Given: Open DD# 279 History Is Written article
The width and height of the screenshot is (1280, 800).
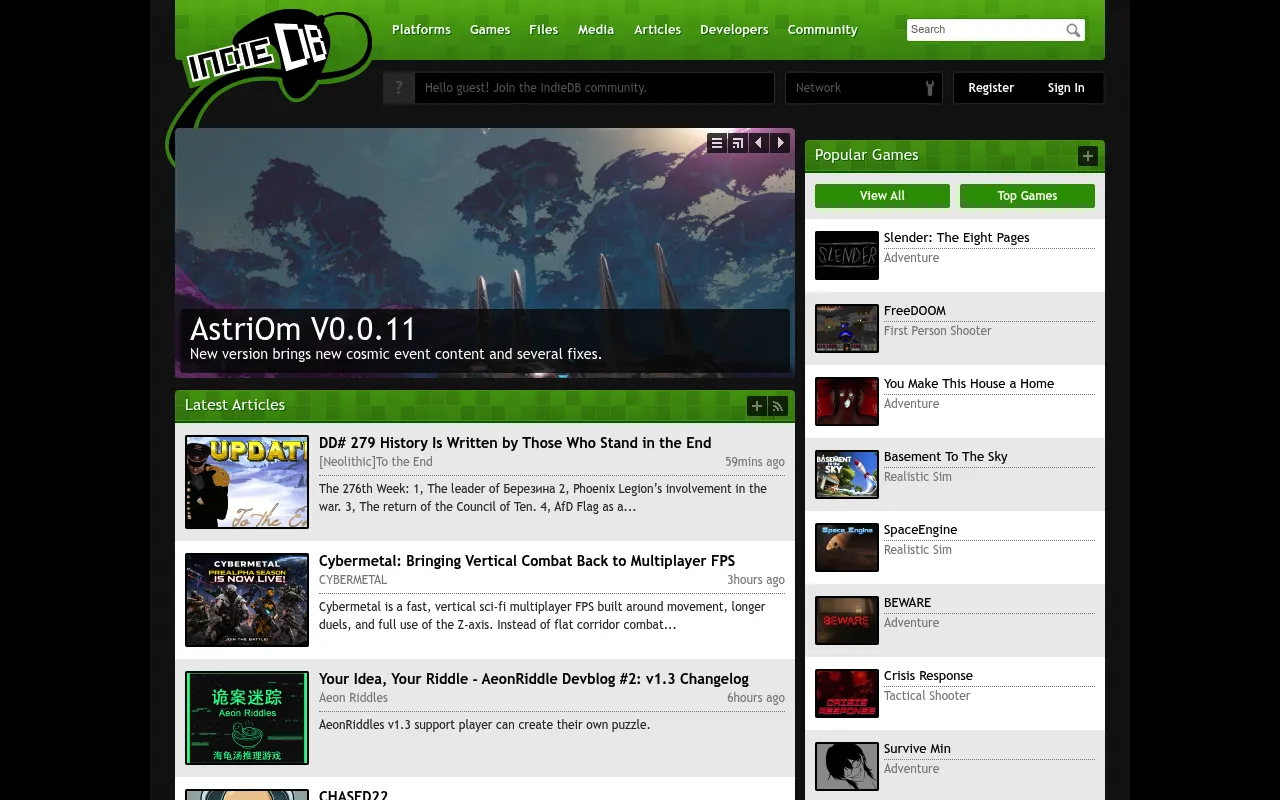Looking at the screenshot, I should [x=515, y=443].
